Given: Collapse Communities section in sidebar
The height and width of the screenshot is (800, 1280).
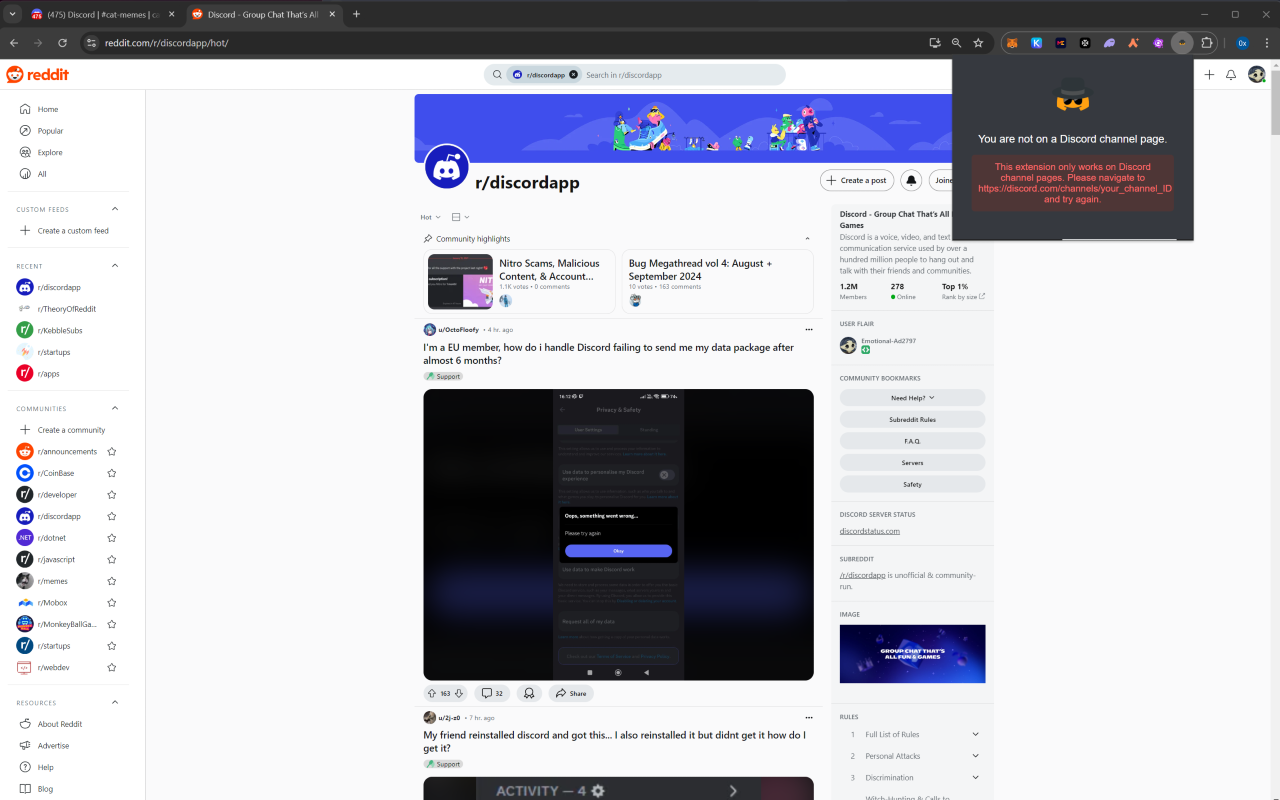Looking at the screenshot, I should (x=115, y=408).
